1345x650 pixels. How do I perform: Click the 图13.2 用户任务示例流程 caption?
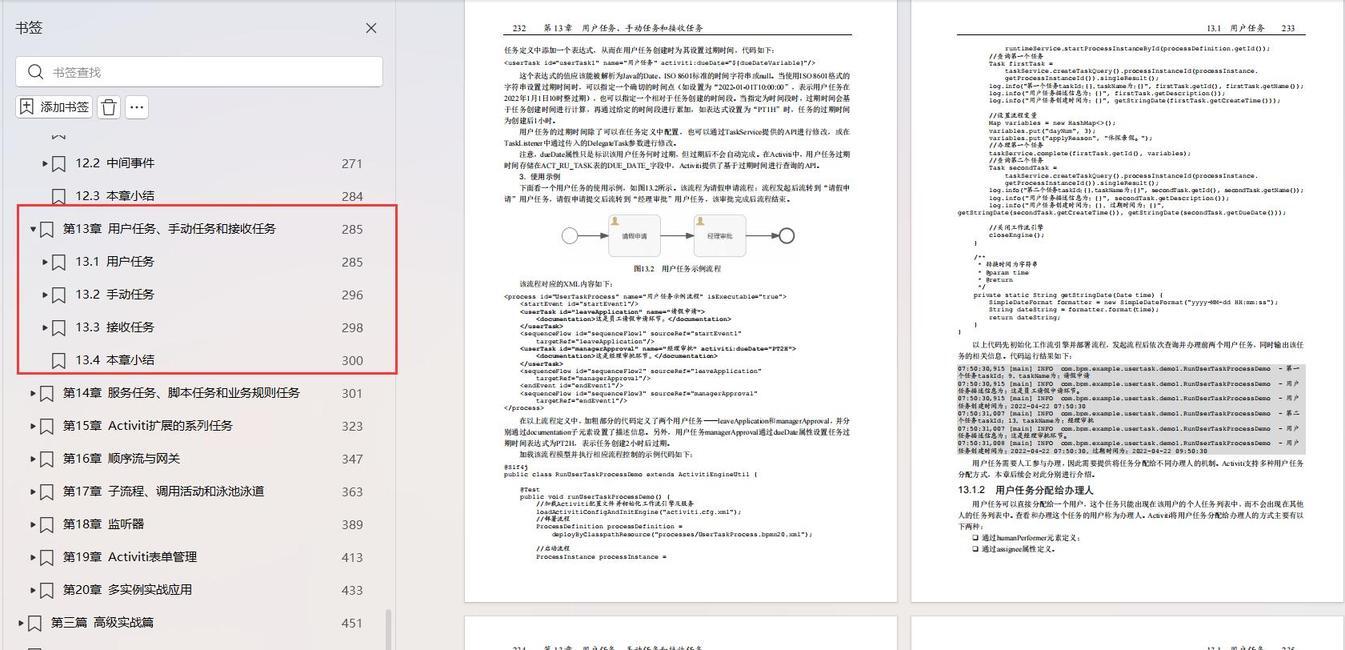(677, 269)
